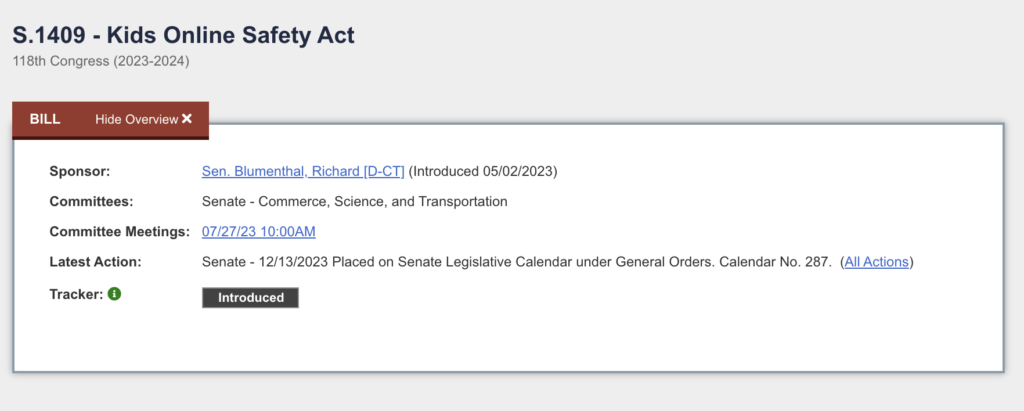Click the Latest Action: field label
Image resolution: width=1024 pixels, height=411 pixels.
(95, 262)
